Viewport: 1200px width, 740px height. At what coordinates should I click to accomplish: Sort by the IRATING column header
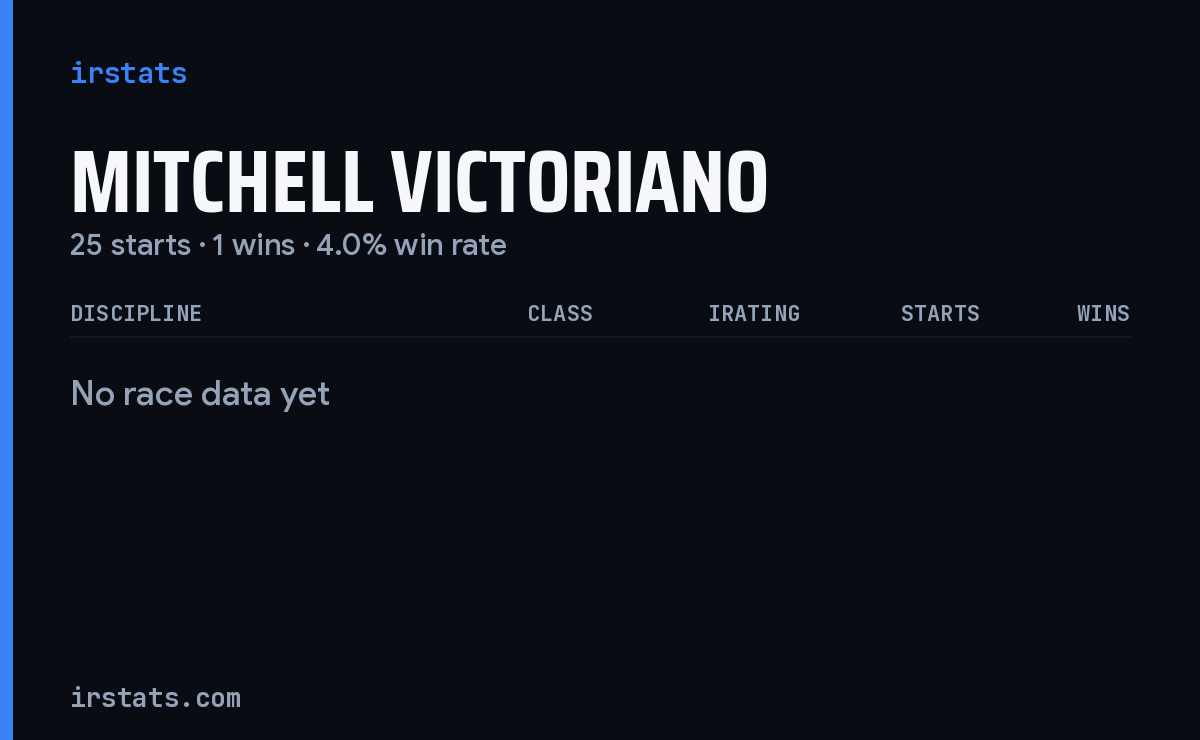[x=754, y=314]
